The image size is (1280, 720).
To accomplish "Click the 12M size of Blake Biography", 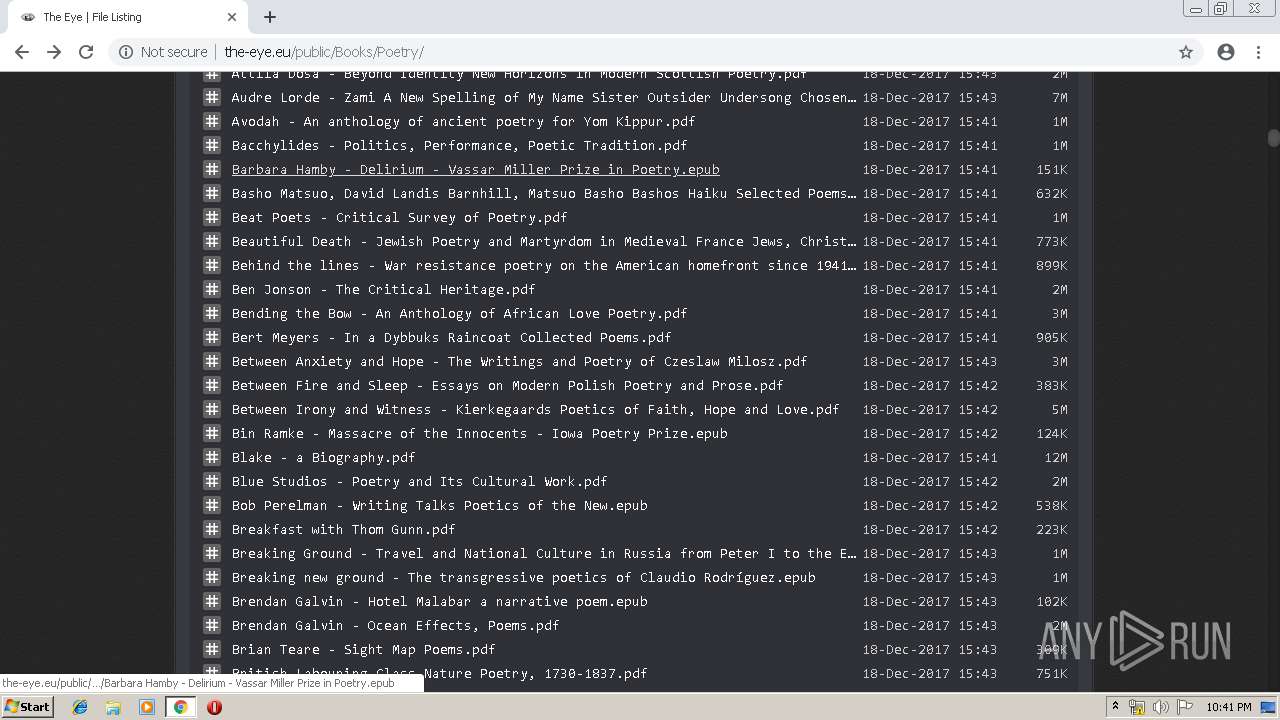I will click(1056, 457).
